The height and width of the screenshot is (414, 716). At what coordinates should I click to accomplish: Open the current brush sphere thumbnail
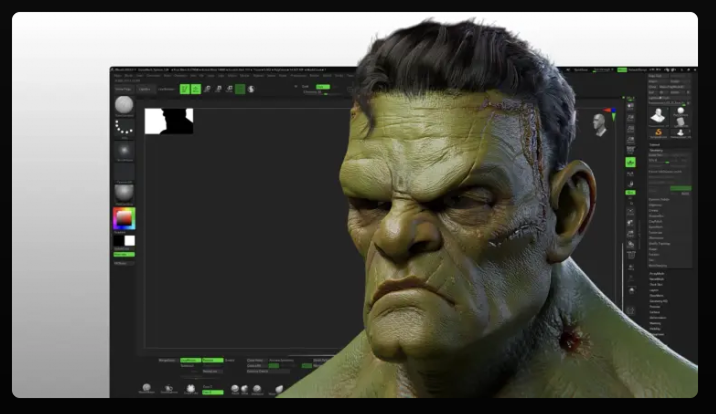[x=124, y=105]
